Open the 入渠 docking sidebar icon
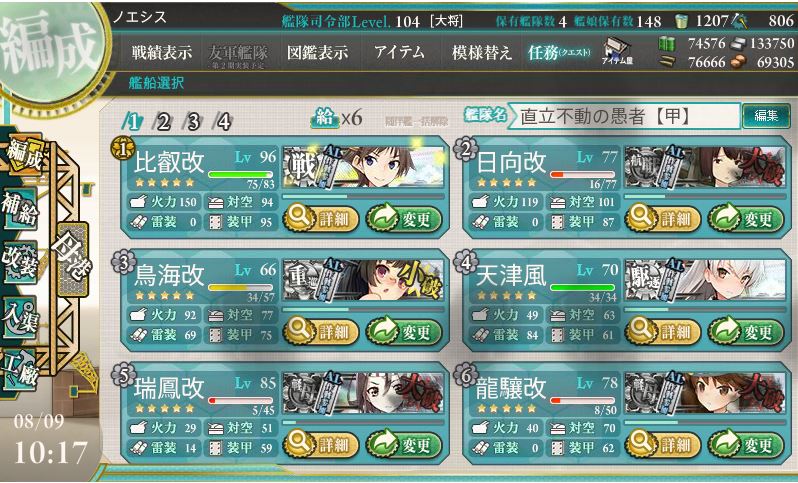 tap(19, 317)
